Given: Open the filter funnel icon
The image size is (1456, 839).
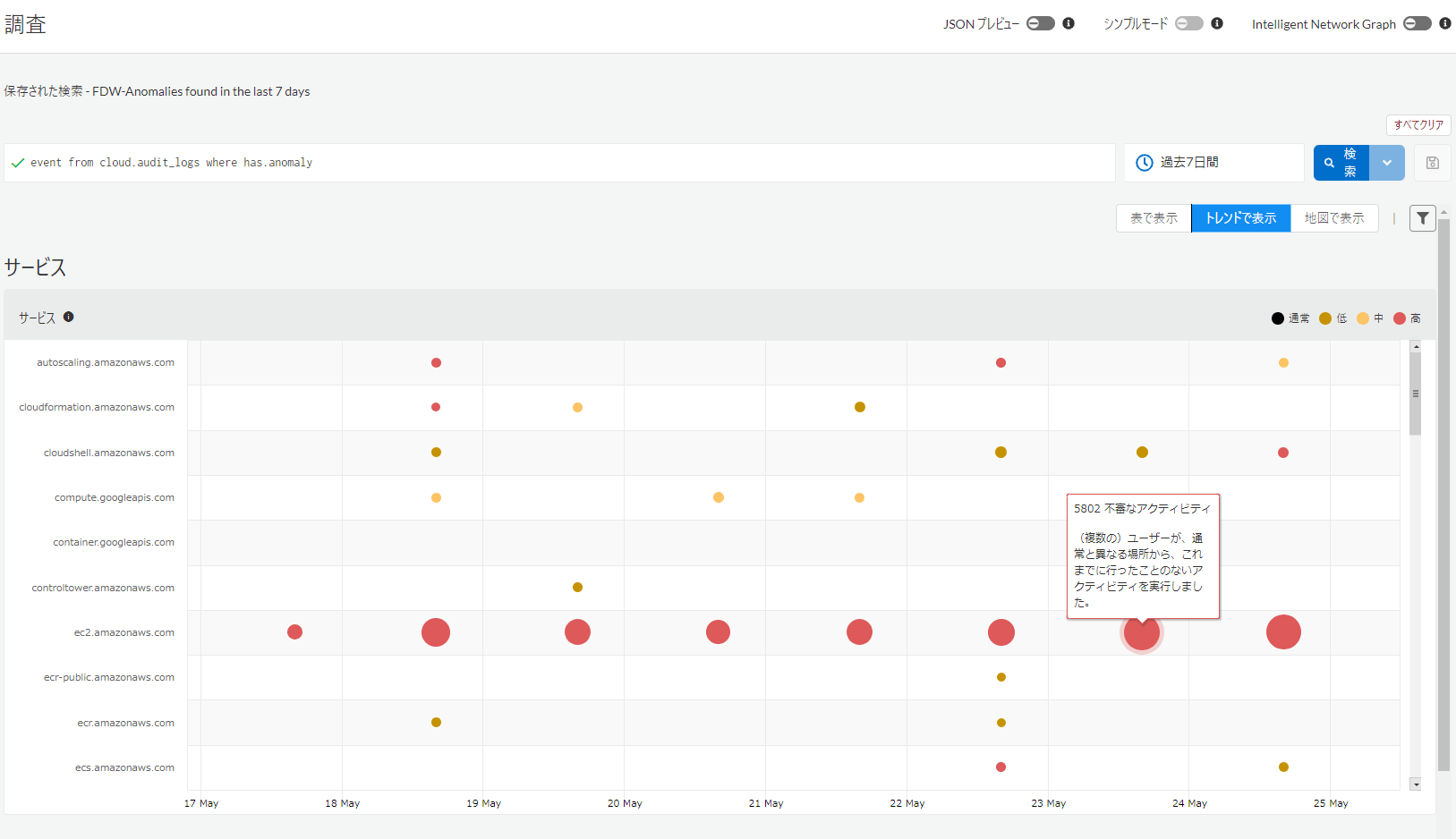Looking at the screenshot, I should pos(1423,218).
